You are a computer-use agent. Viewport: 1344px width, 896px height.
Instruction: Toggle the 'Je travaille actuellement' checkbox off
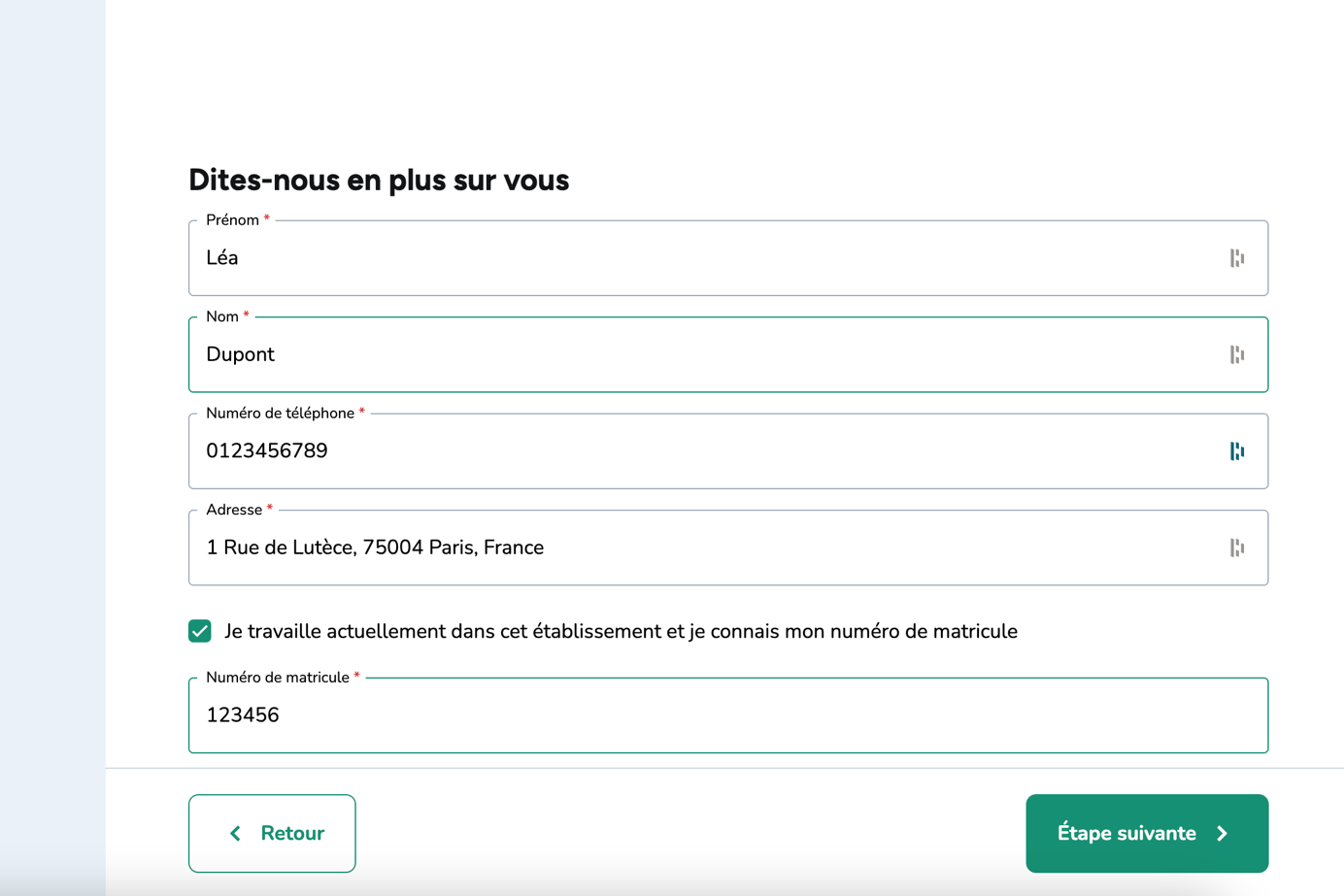pos(198,631)
